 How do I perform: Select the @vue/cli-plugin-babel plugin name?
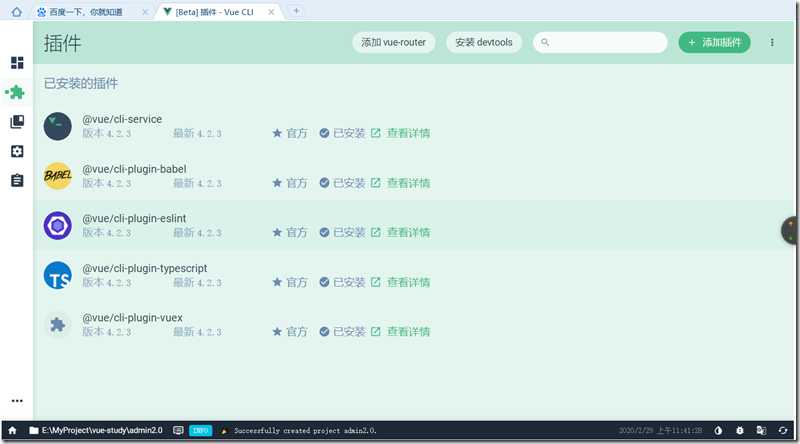click(x=134, y=169)
